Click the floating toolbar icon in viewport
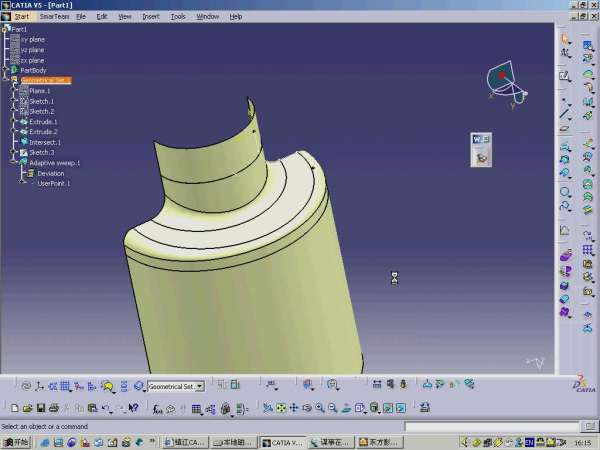 pos(480,149)
